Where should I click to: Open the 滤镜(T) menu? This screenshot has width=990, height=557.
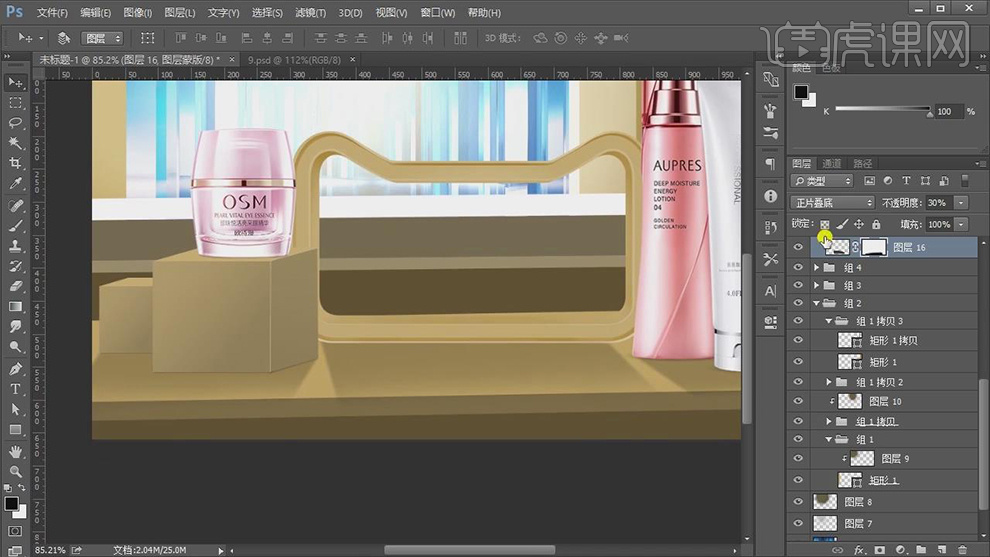(311, 13)
